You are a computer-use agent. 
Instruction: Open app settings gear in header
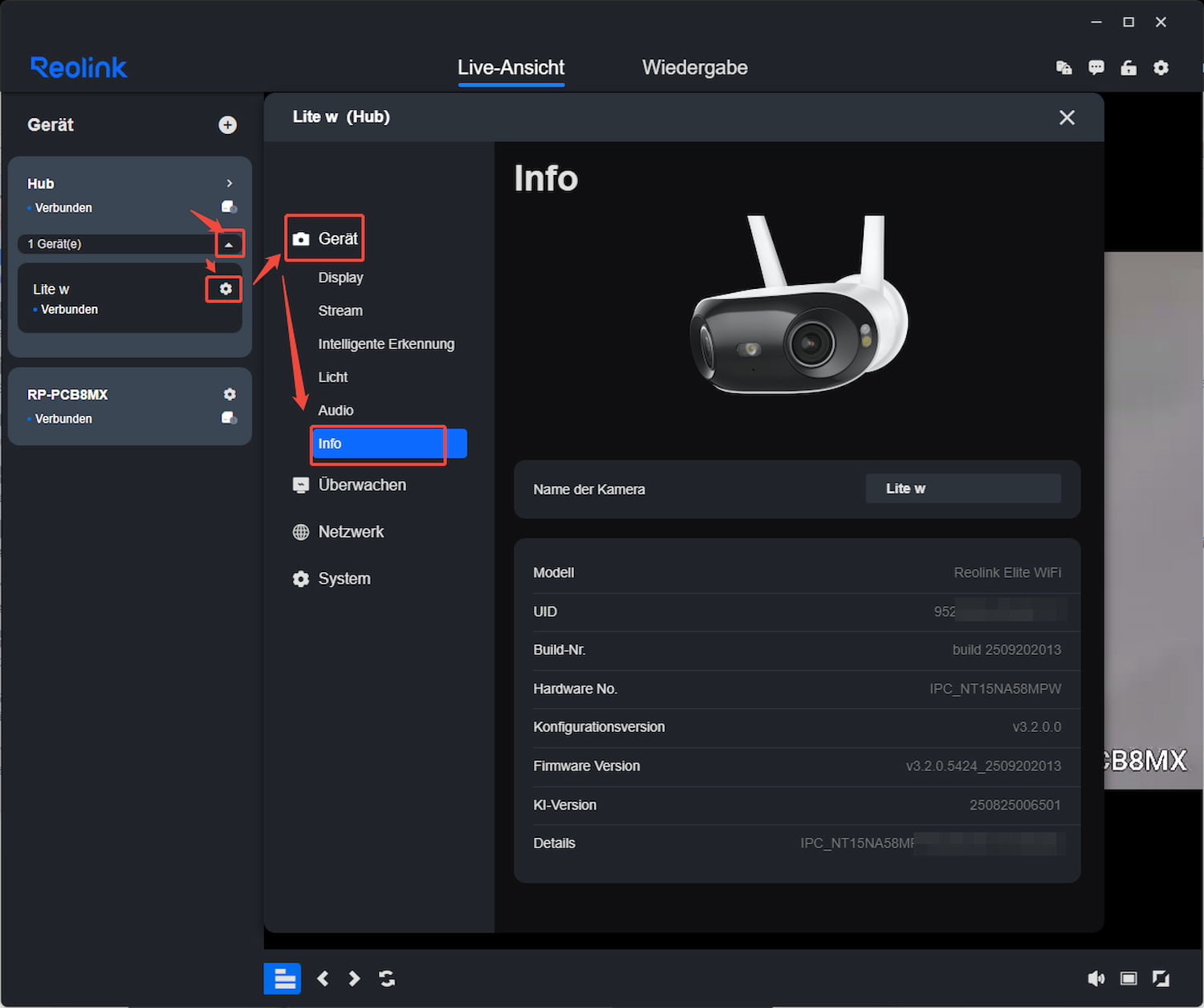(1161, 67)
